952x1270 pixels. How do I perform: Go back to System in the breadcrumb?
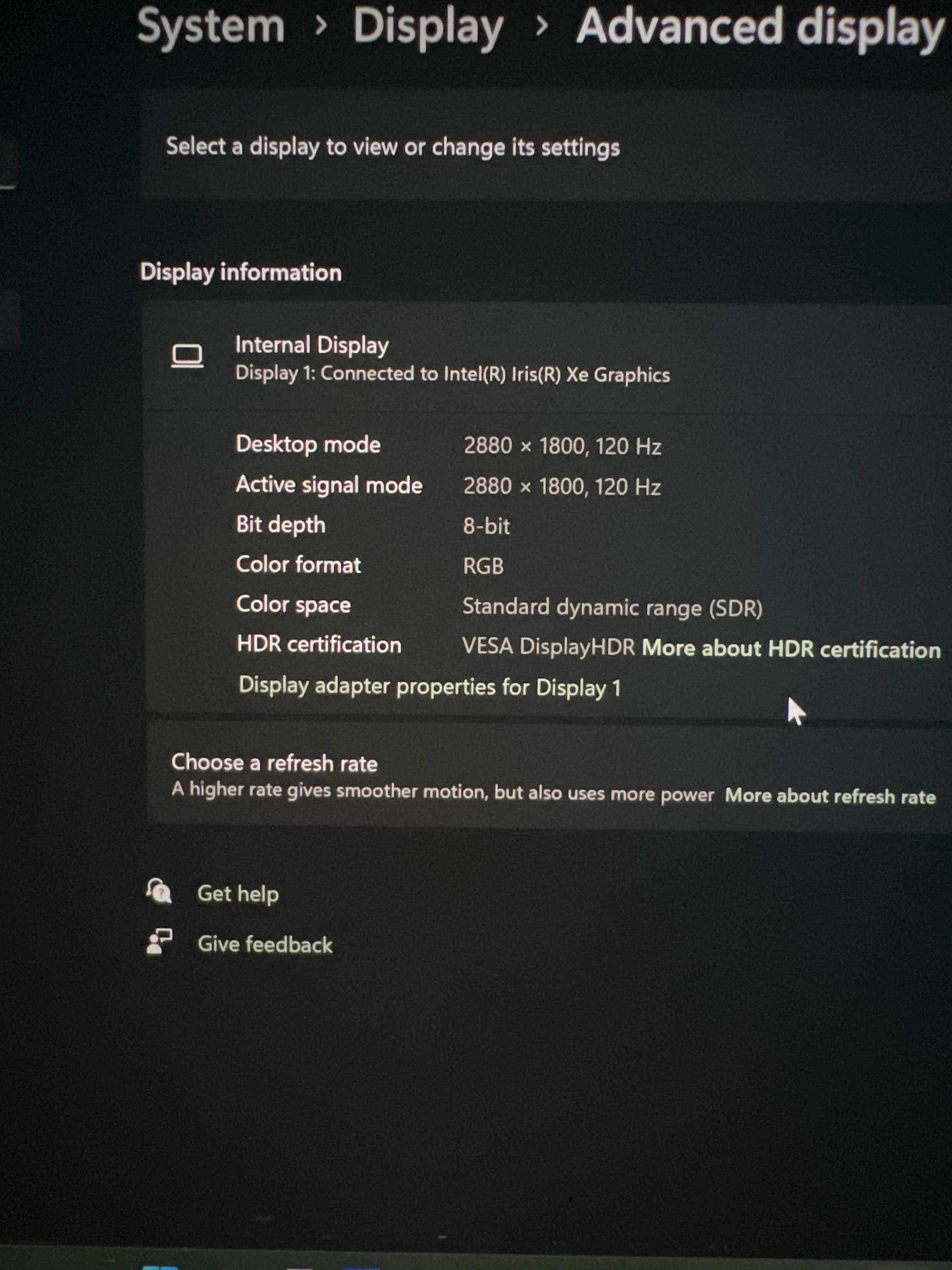[211, 26]
